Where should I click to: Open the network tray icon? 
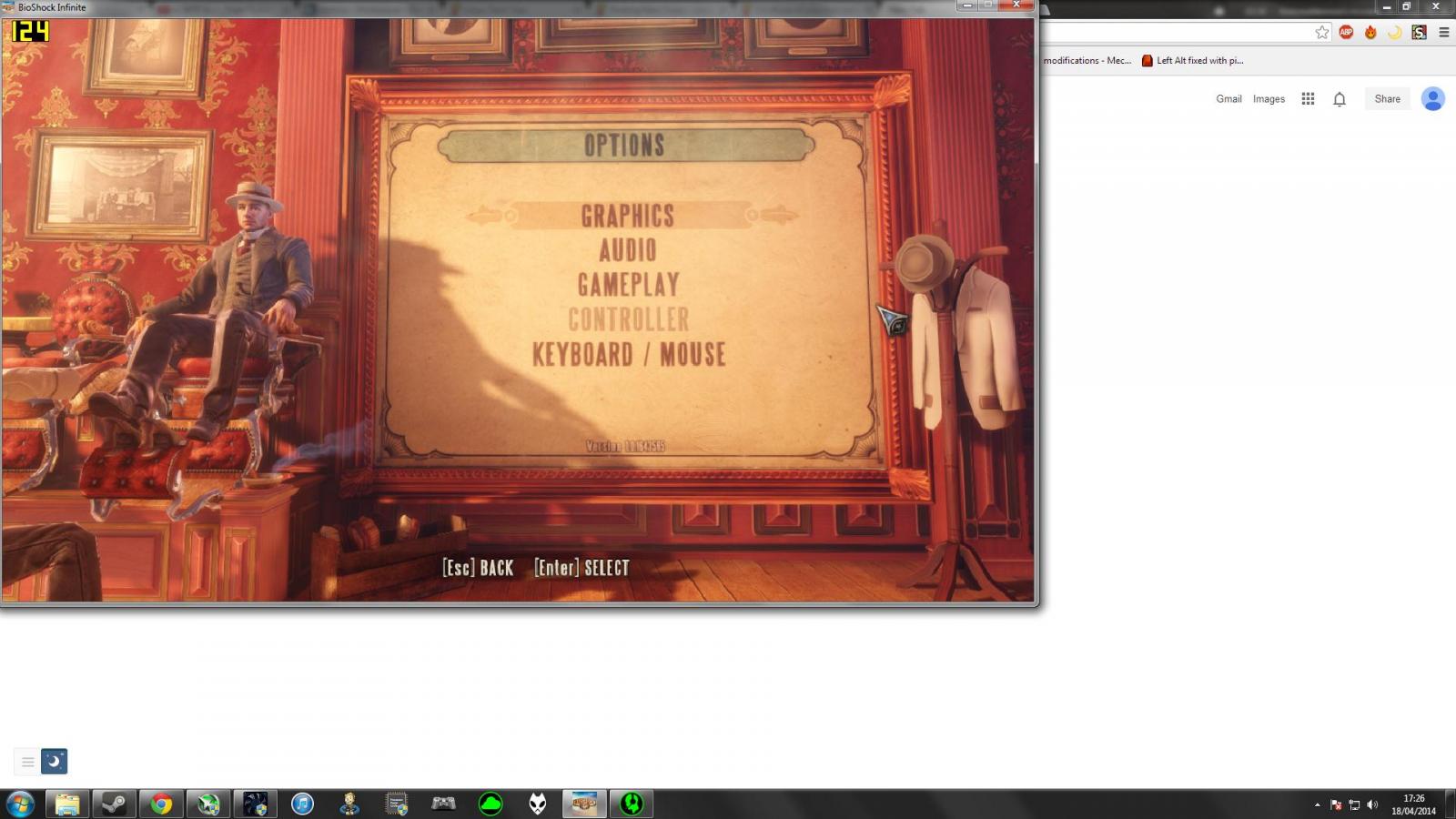tap(1354, 804)
